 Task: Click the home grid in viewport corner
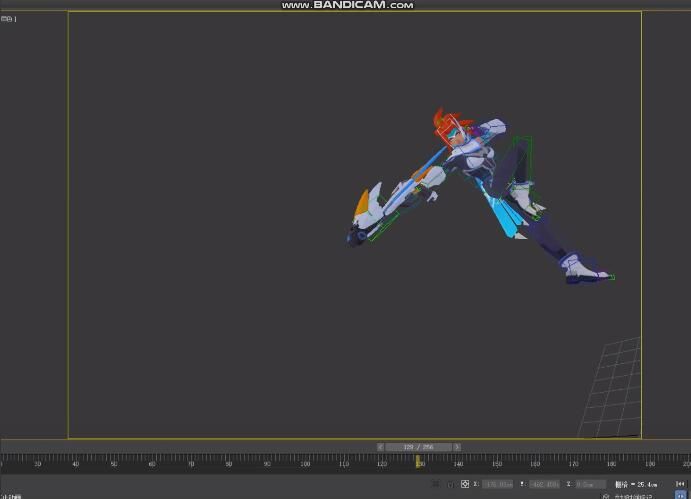[610, 387]
